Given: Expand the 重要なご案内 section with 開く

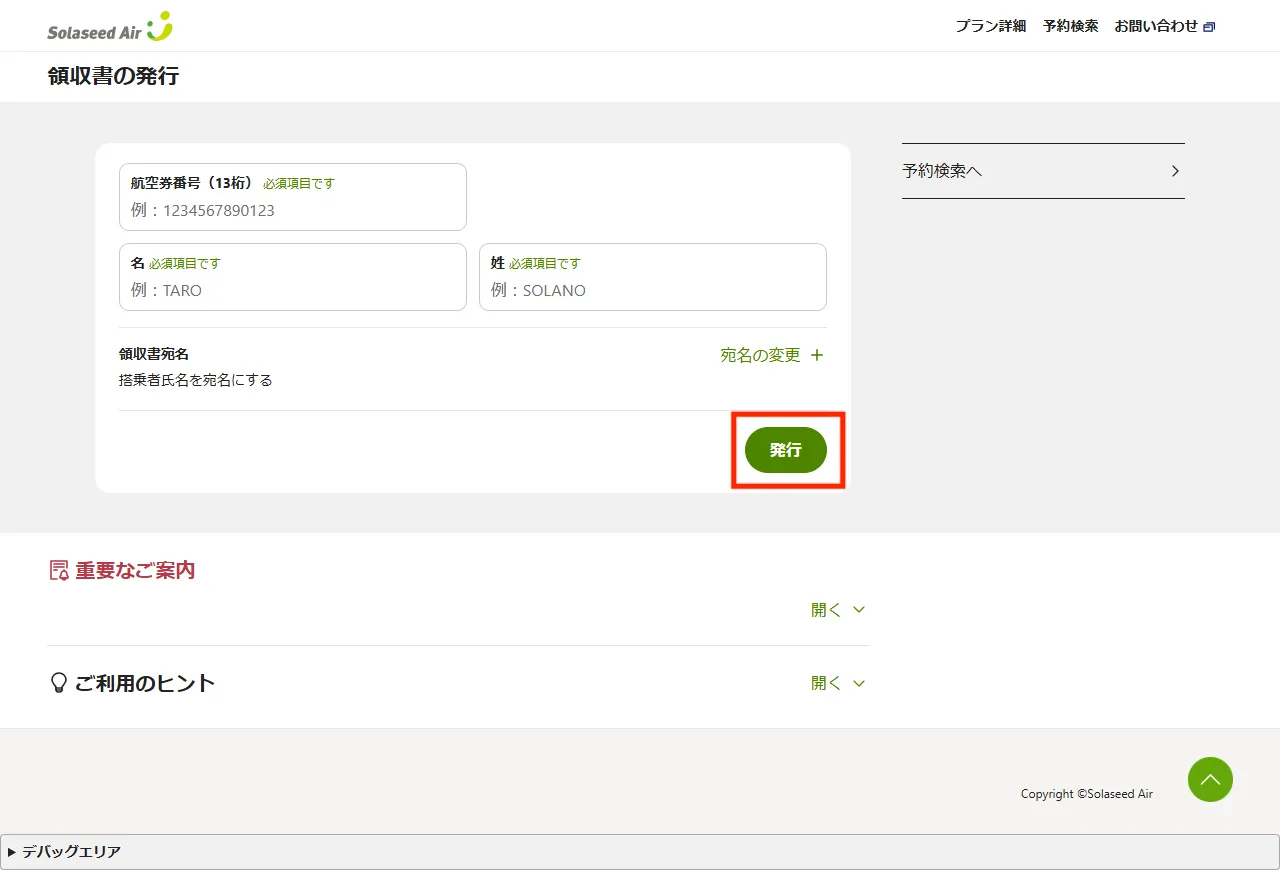Looking at the screenshot, I should coord(837,610).
